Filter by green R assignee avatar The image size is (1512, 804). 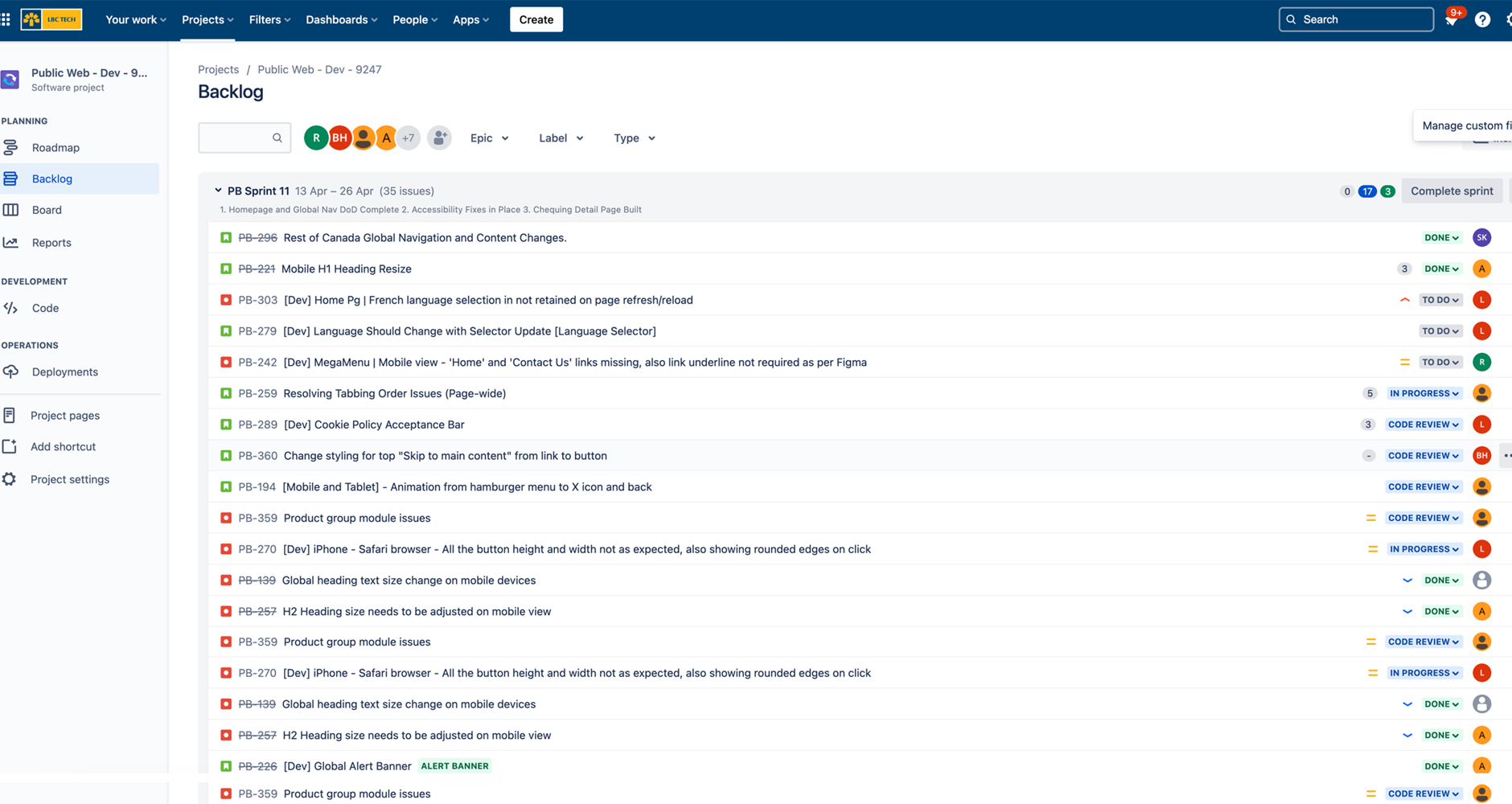pyautogui.click(x=315, y=138)
